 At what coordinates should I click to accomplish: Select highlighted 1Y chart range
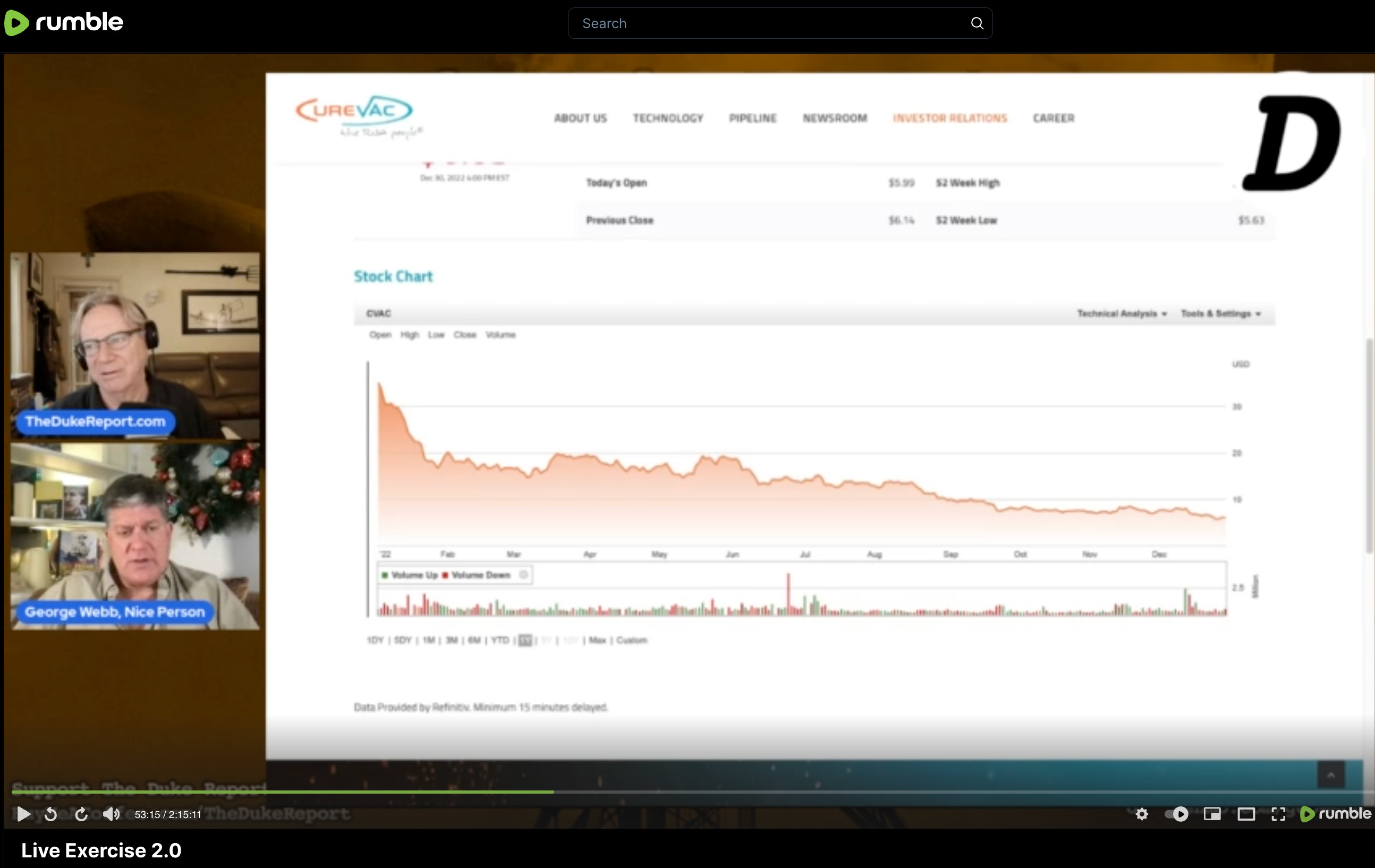tap(525, 640)
